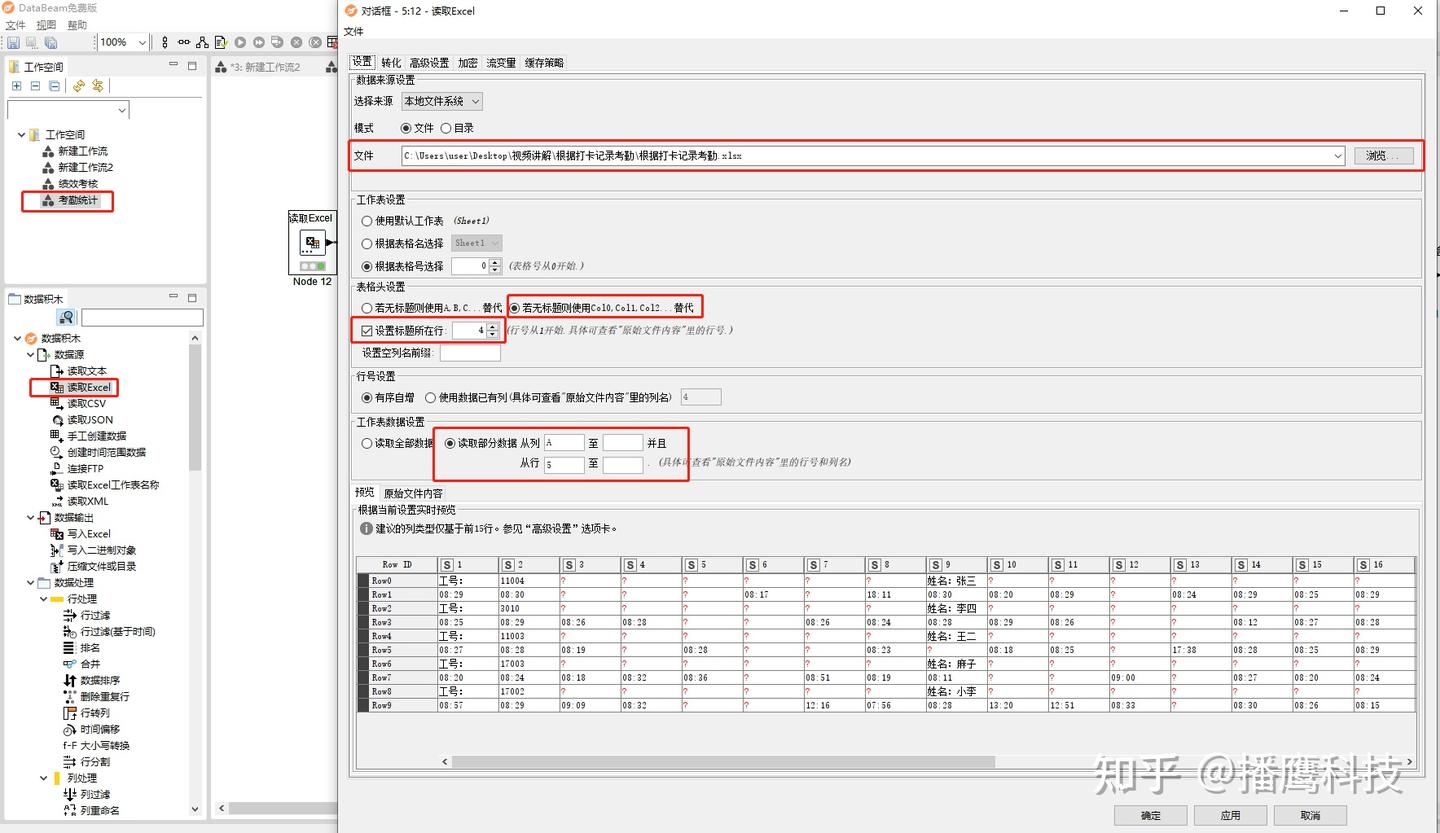
Task: Switch to the 高级设置 tab
Action: (429, 62)
